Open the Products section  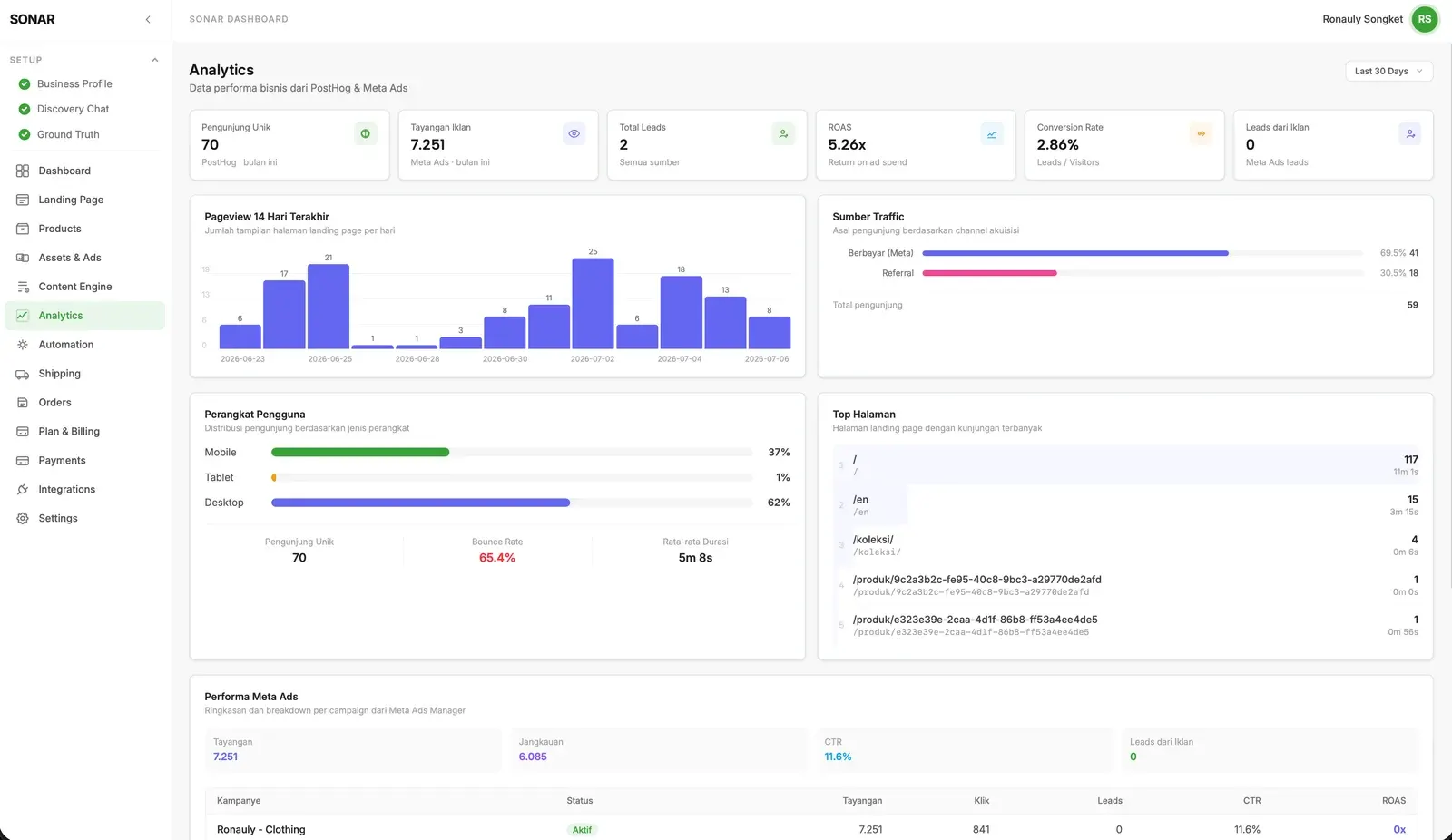[85, 229]
